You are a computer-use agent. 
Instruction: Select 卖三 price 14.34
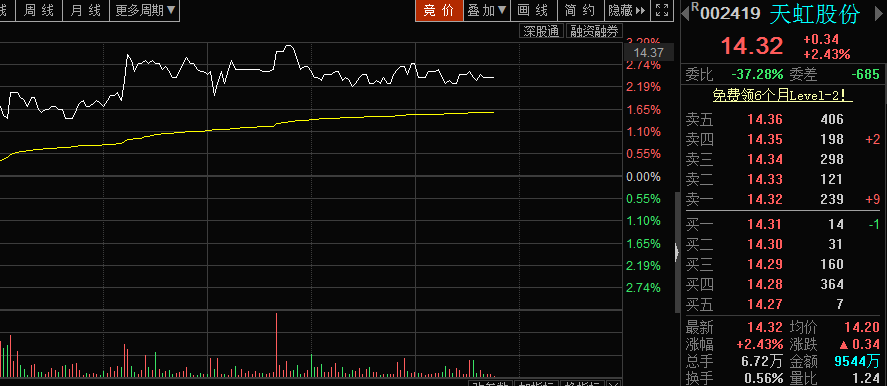[765, 159]
